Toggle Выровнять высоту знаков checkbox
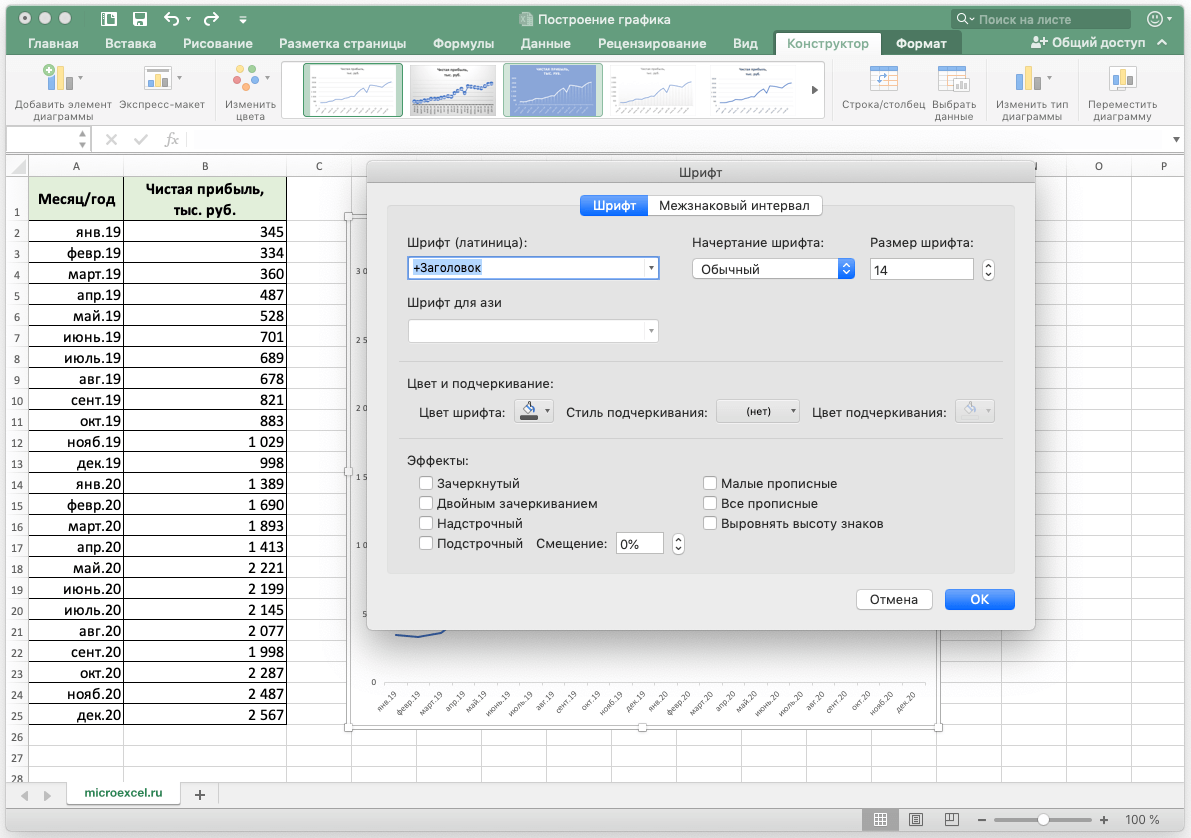1191x838 pixels. tap(710, 523)
